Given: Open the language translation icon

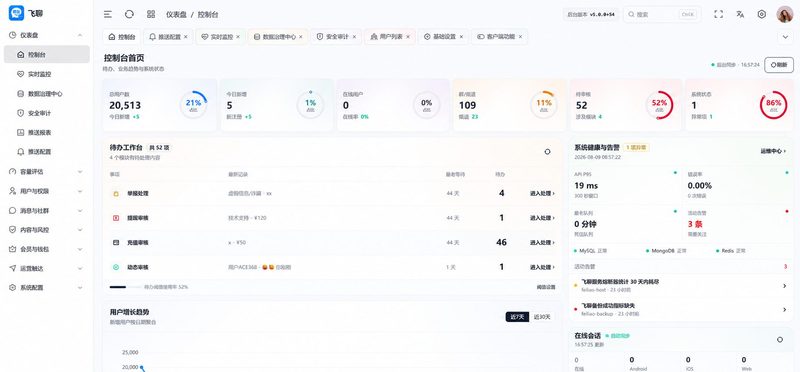Looking at the screenshot, I should click(740, 14).
